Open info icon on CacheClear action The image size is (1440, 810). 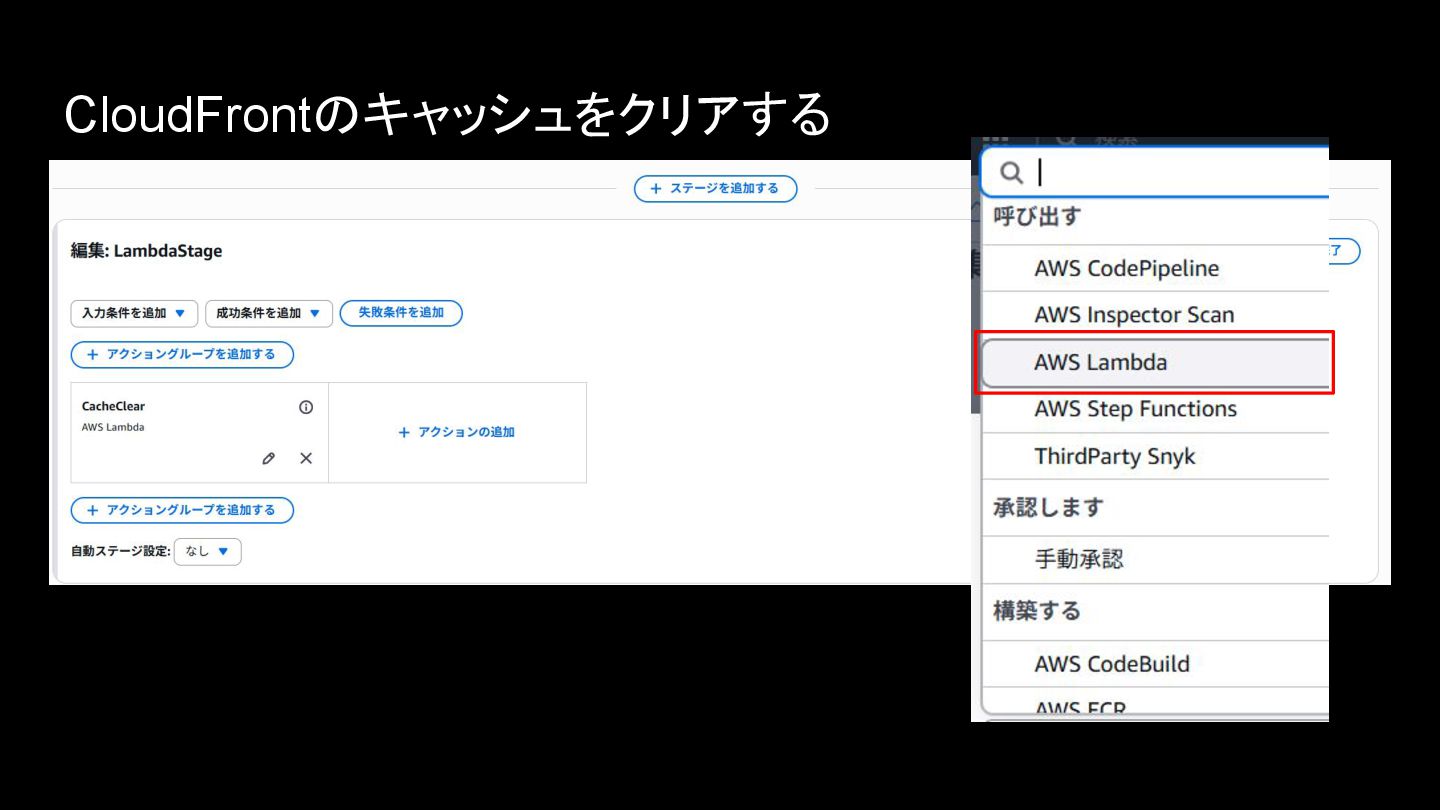pos(306,407)
